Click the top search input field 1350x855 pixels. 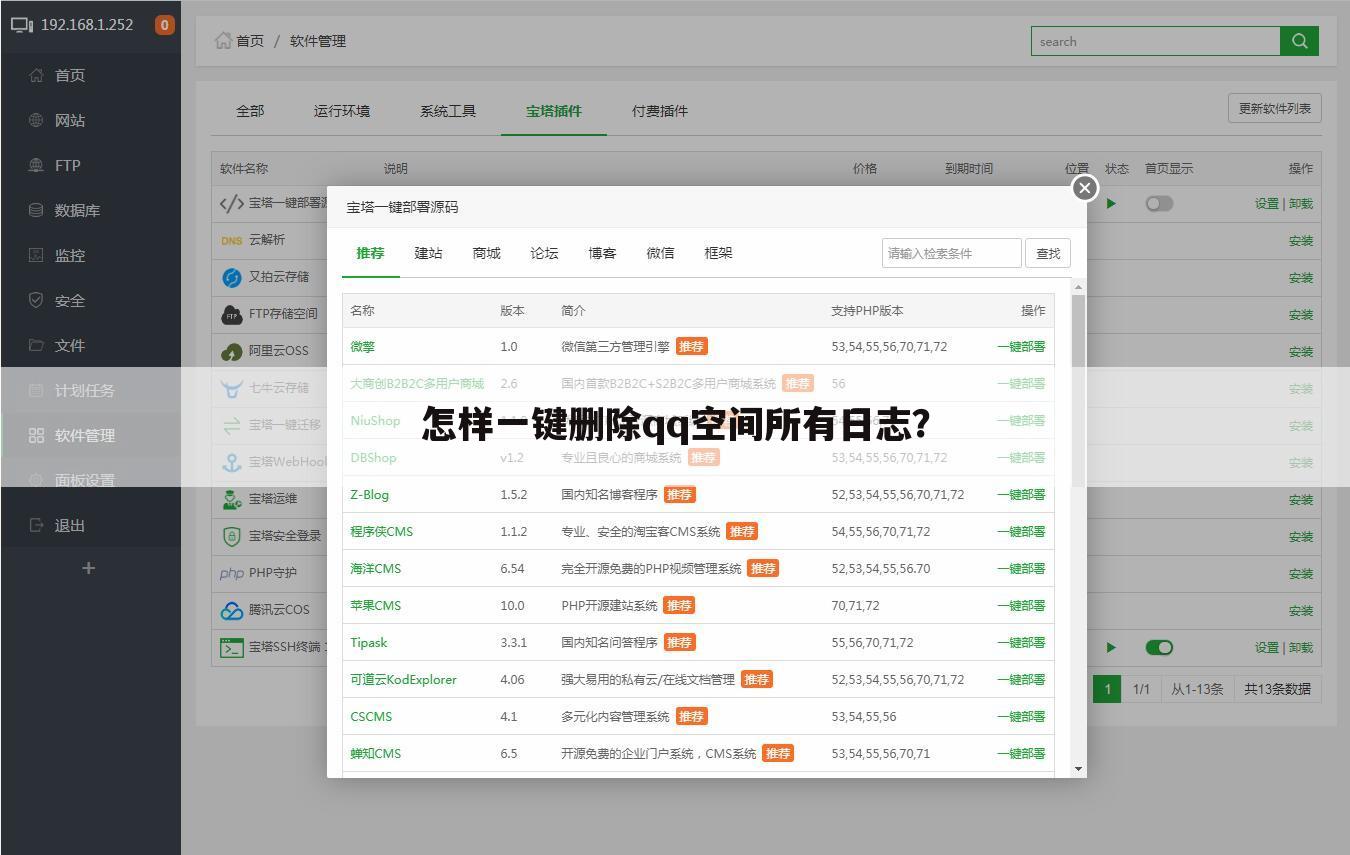pyautogui.click(x=1155, y=41)
